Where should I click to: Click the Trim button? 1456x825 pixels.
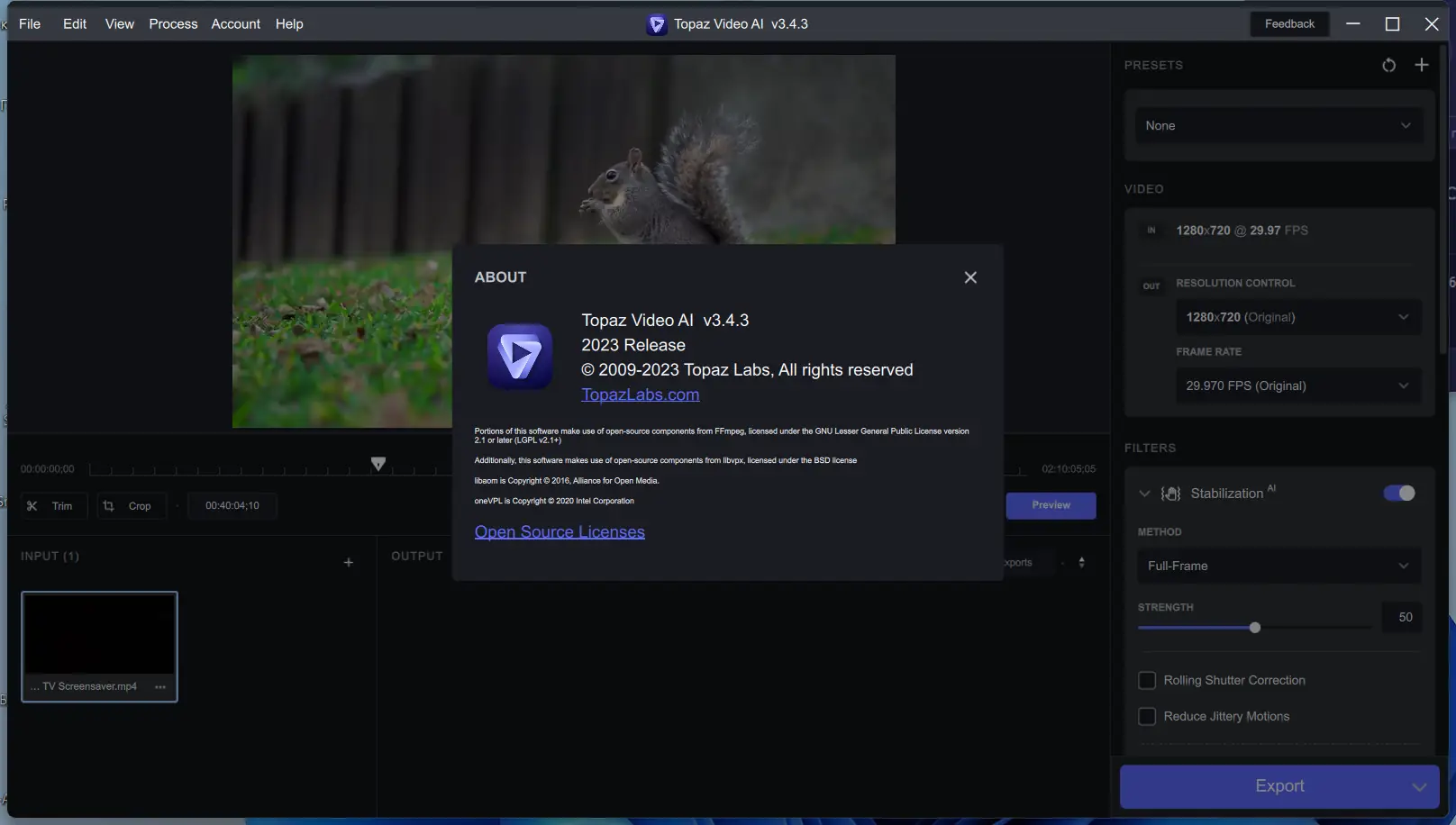53,506
